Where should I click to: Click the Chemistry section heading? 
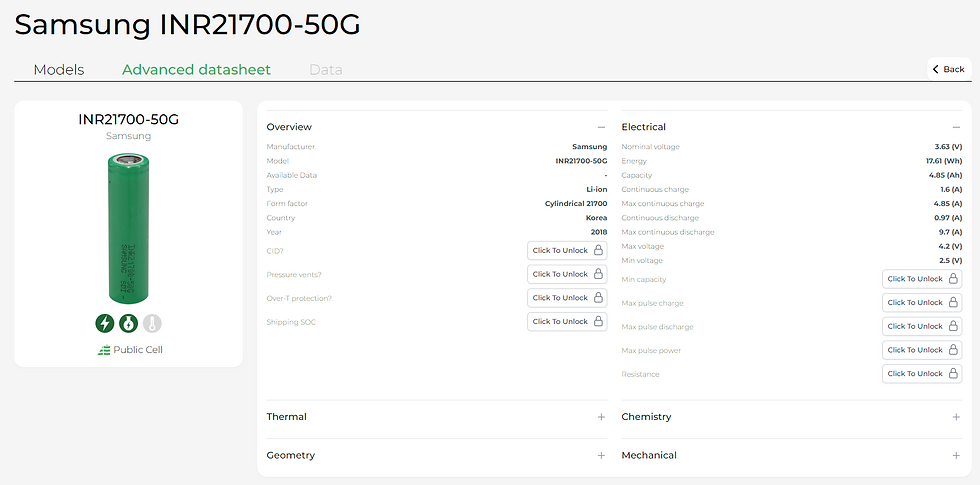[x=646, y=417]
